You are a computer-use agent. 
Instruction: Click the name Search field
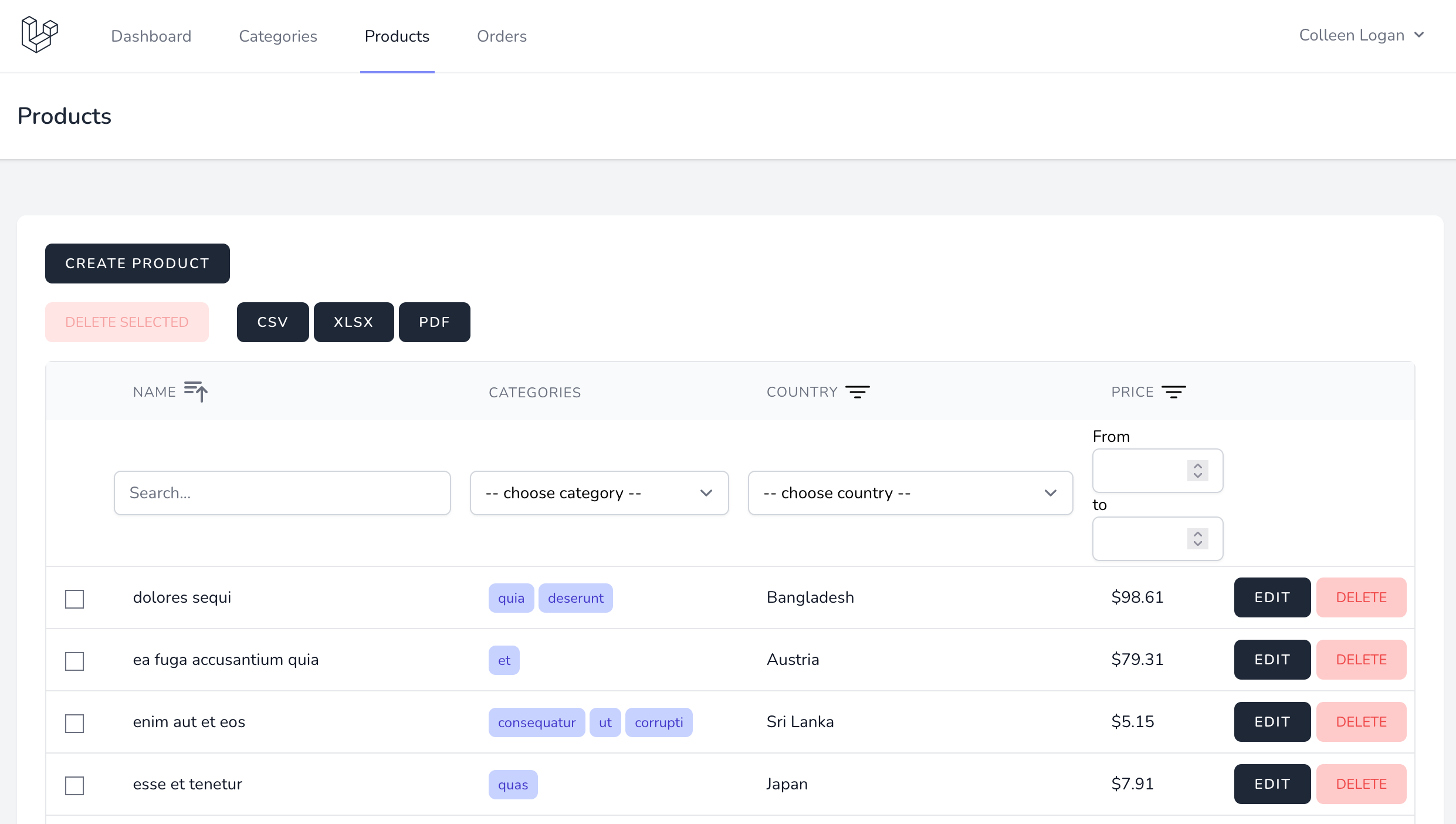tap(282, 493)
